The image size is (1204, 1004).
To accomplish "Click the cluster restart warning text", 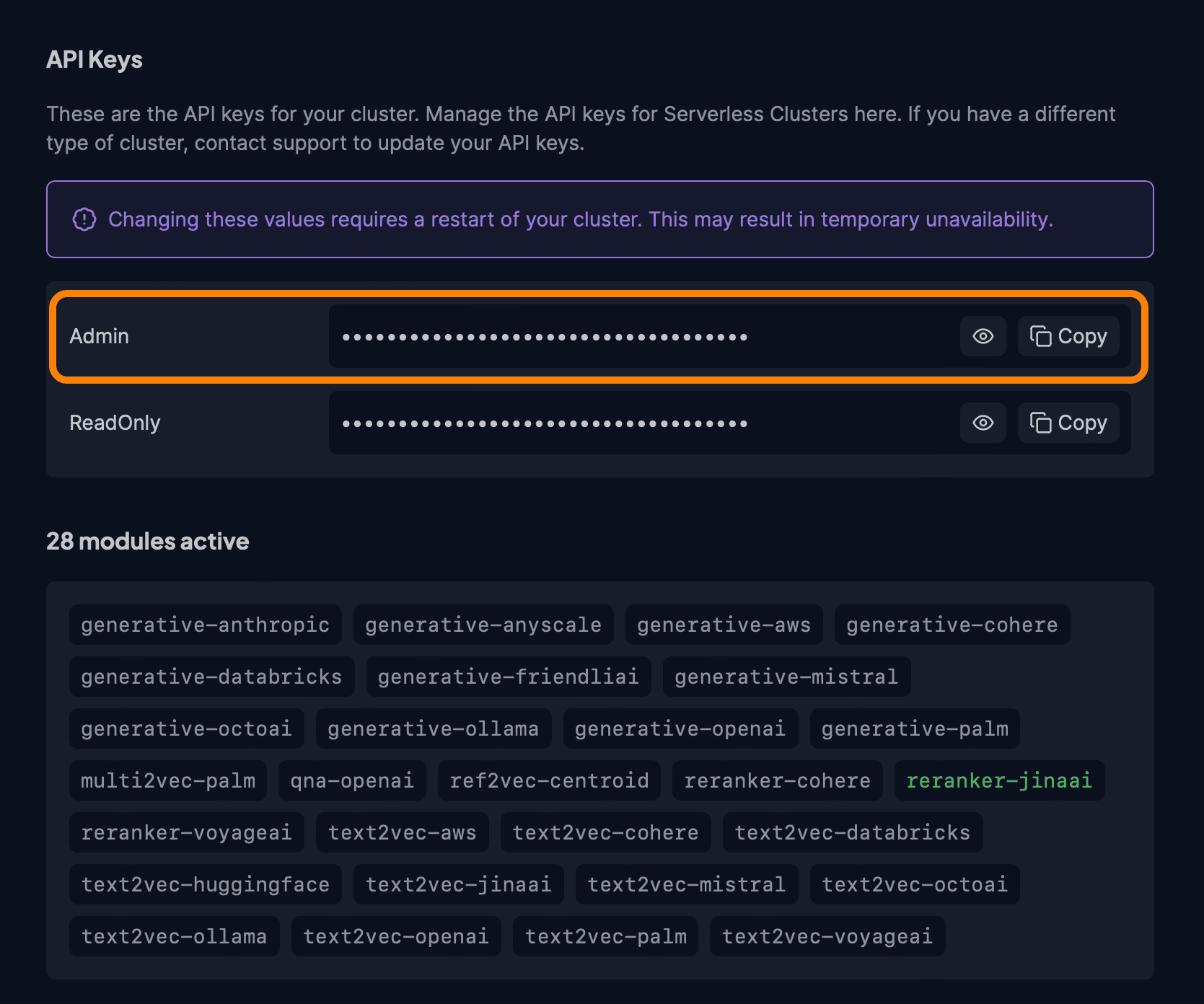I will [581, 219].
